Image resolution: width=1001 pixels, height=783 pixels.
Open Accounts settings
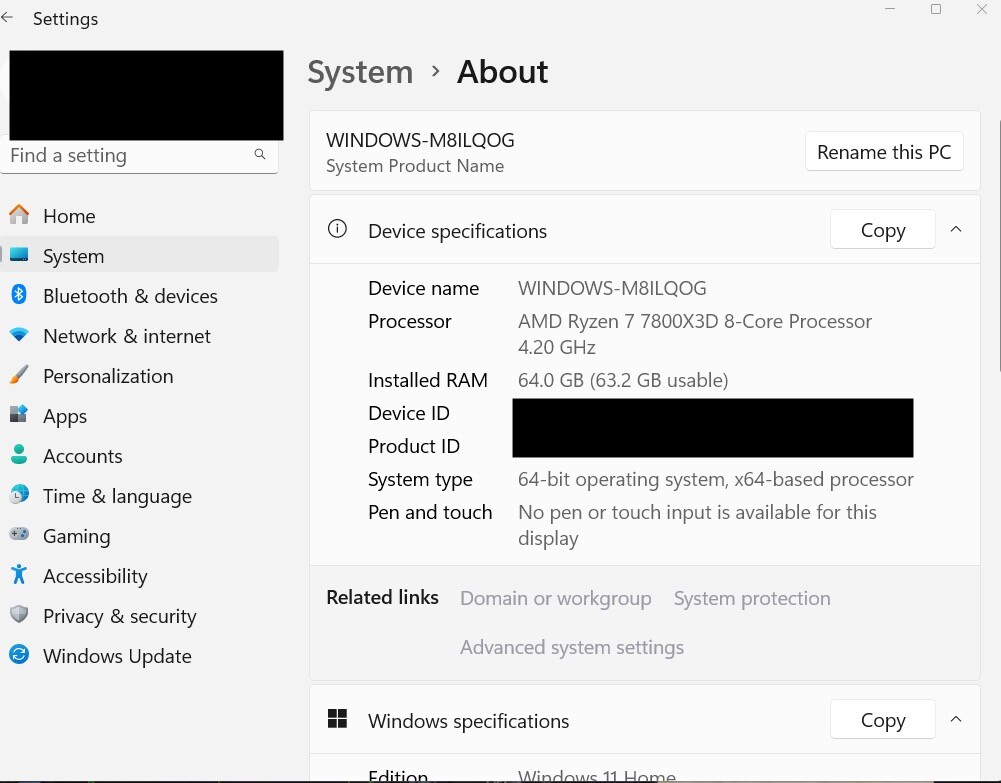(139, 456)
